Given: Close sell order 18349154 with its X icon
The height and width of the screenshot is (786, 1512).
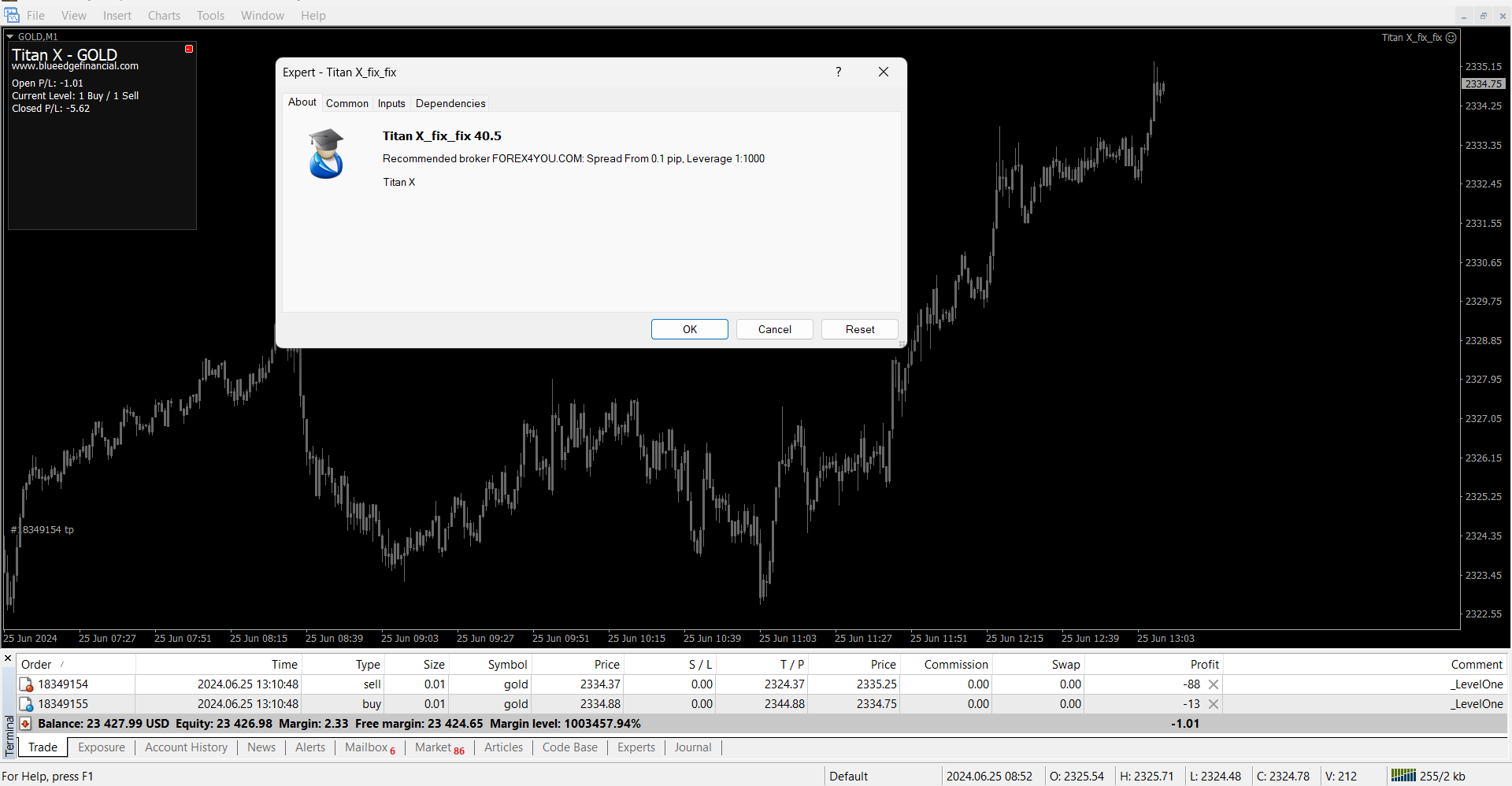Looking at the screenshot, I should click(x=1214, y=684).
